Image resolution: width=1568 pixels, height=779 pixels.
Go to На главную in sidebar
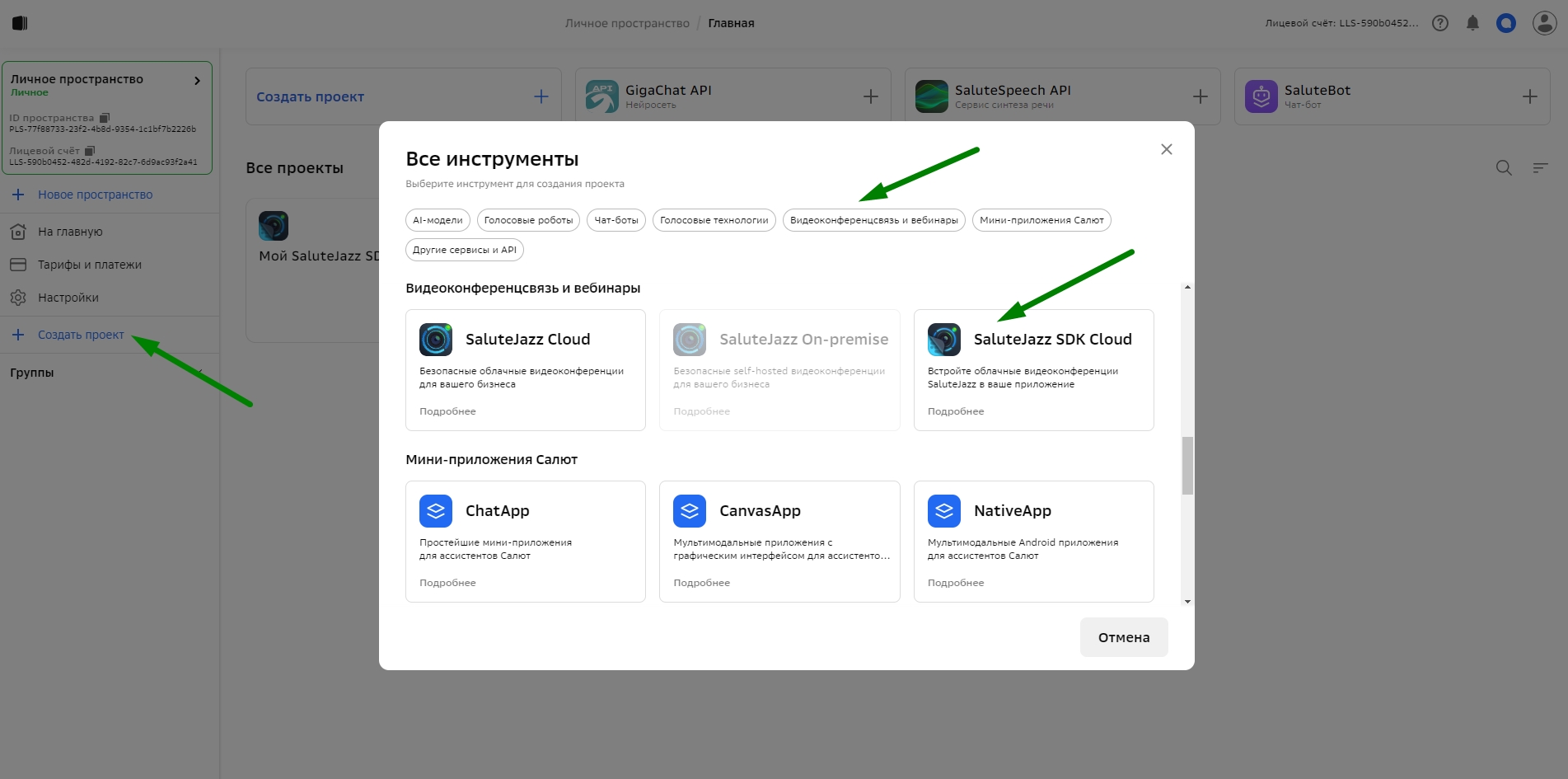point(70,232)
